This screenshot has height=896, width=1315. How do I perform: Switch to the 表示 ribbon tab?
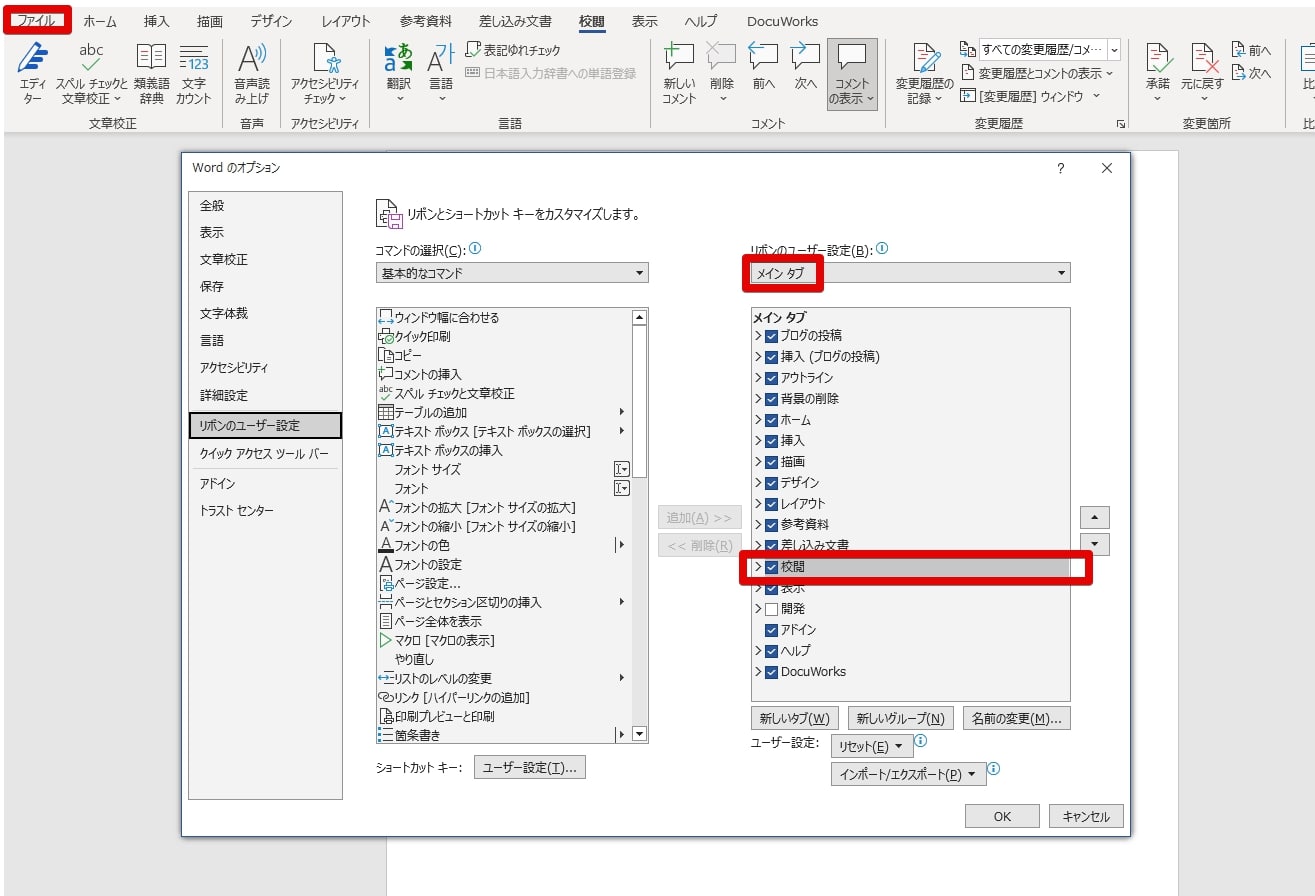[x=643, y=20]
